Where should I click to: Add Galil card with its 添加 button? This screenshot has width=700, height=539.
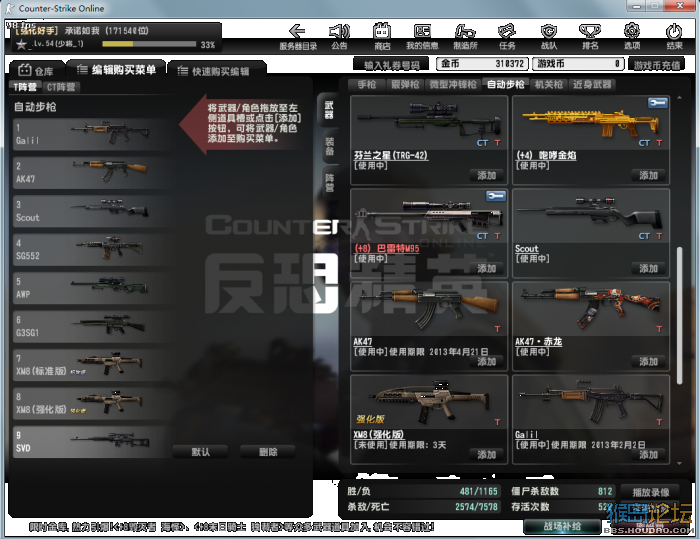click(649, 455)
